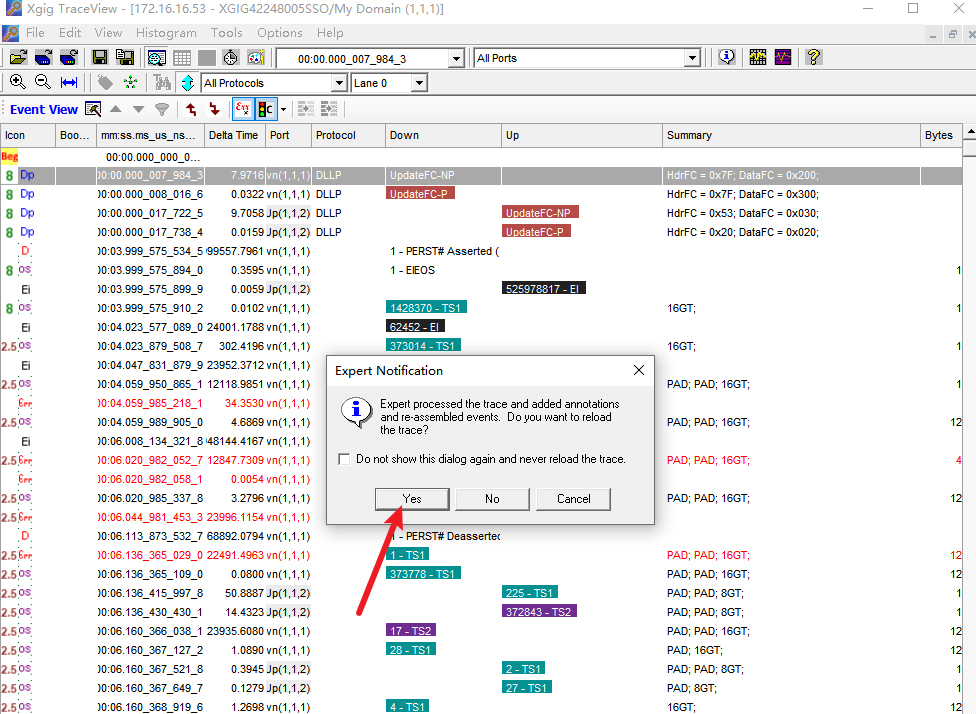Select the '372843 - TS2' event cell
Image resolution: width=976 pixels, height=714 pixels.
(539, 612)
